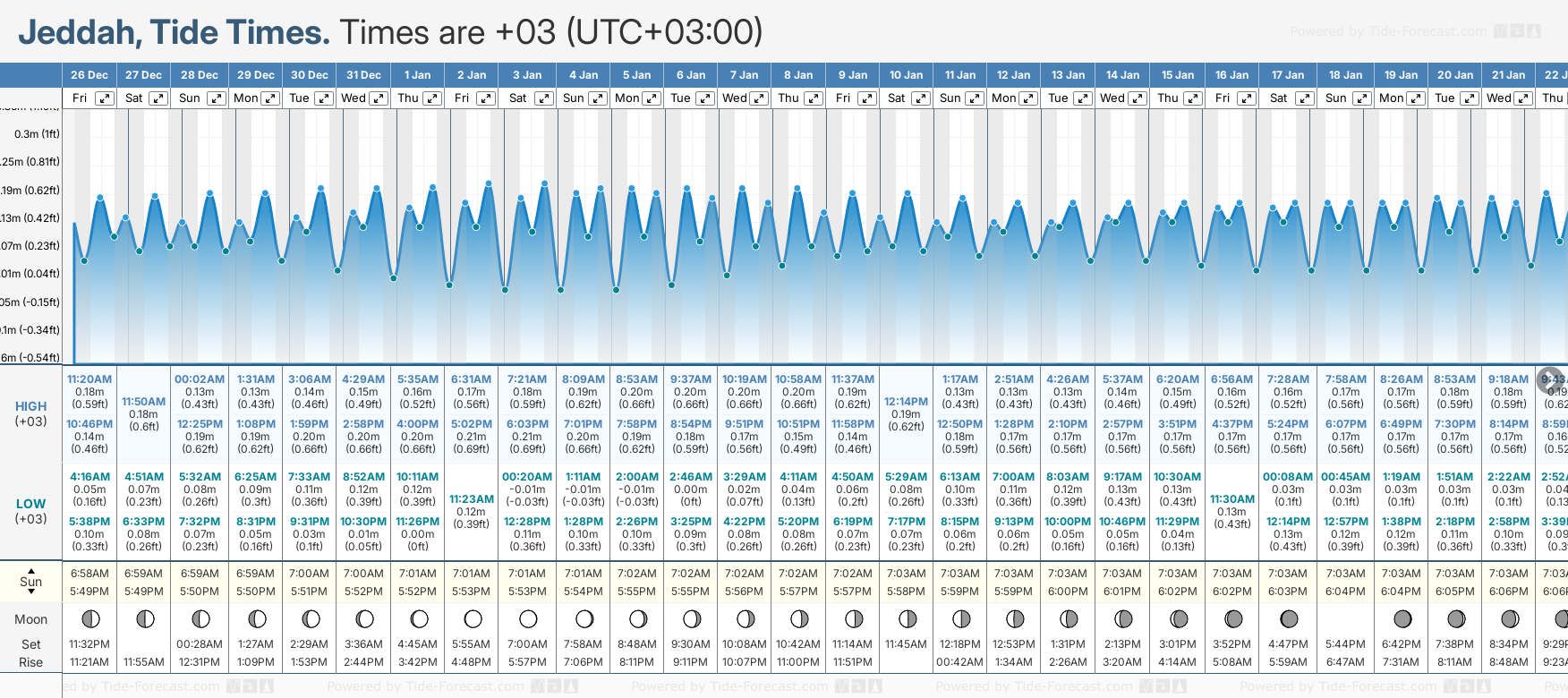The width and height of the screenshot is (1568, 698).
Task: Expand the Mon 12 Jan day view
Action: pyautogui.click(x=1029, y=98)
